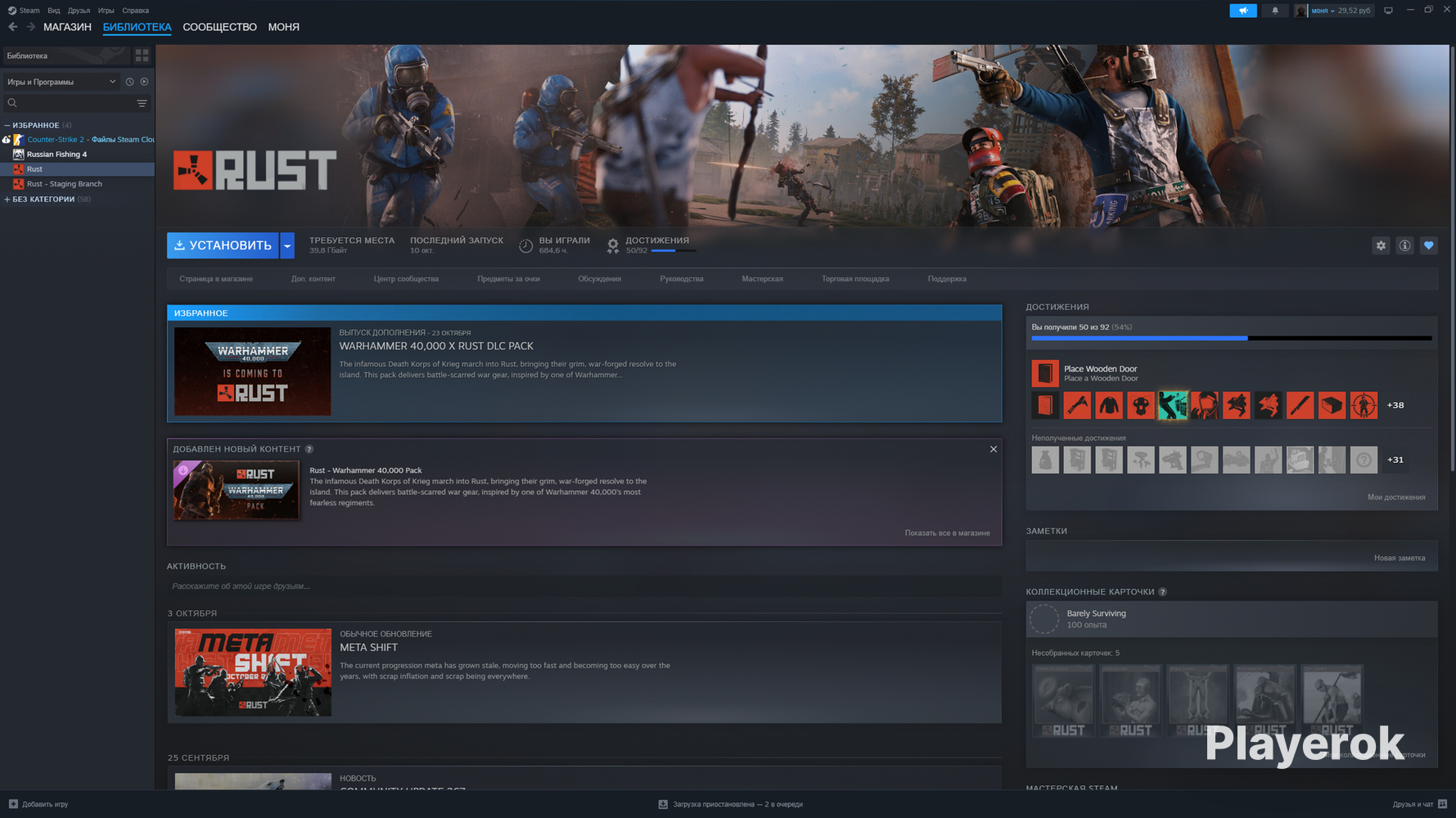Image resolution: width=1456 pixels, height=818 pixels.
Task: Select the skull mask achievement icon
Action: 1141,405
